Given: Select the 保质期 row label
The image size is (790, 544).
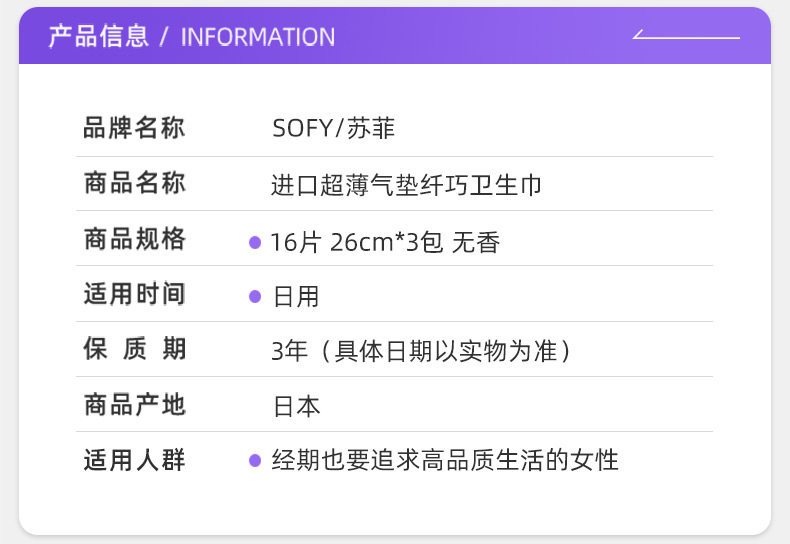Looking at the screenshot, I should (x=134, y=350).
